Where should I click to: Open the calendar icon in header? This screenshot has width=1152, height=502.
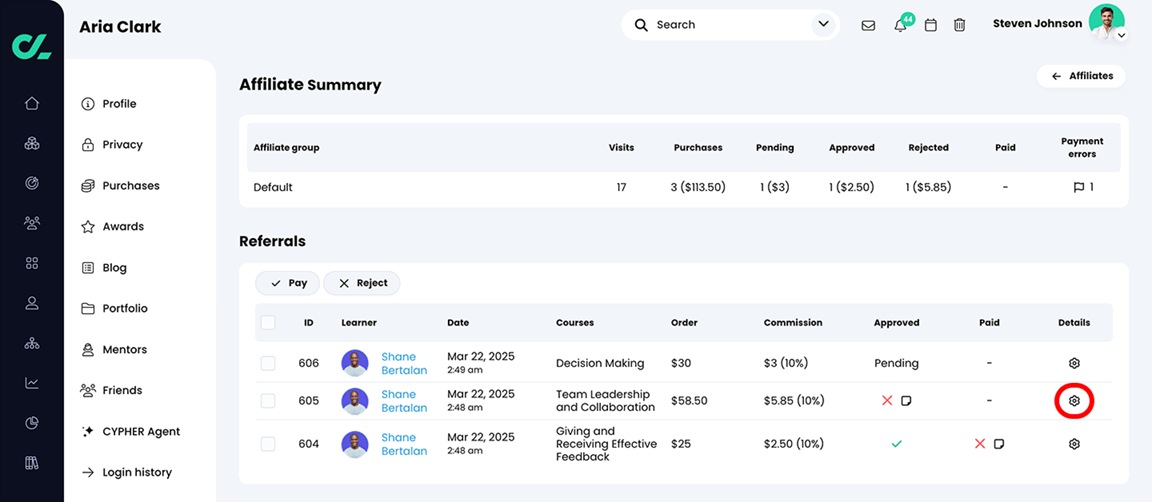pos(930,25)
